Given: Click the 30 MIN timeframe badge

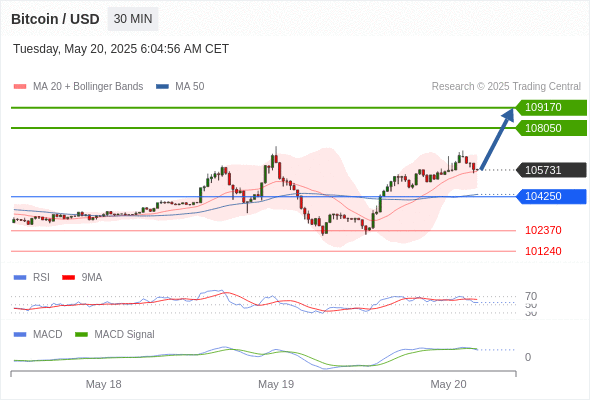Looking at the screenshot, I should pos(133,19).
